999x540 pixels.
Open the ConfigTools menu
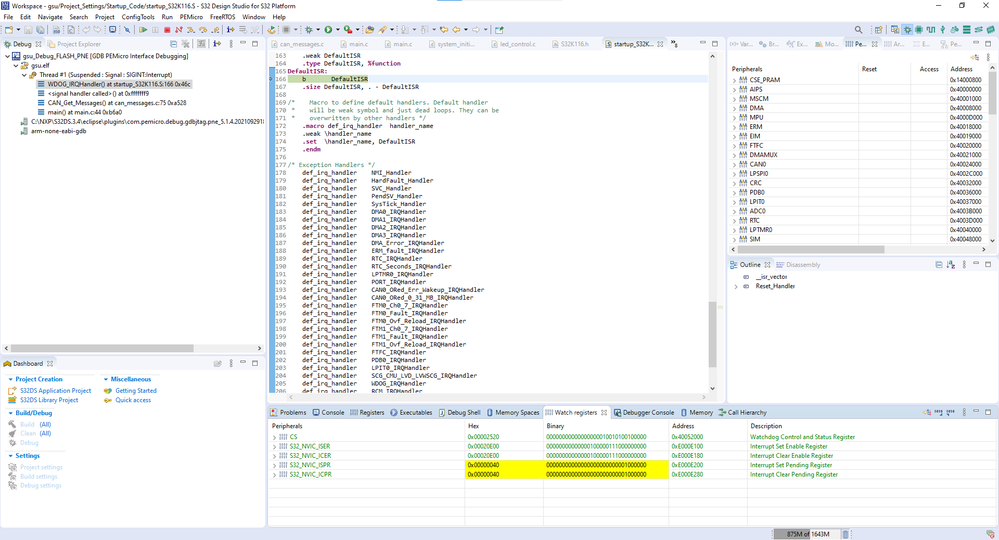138,17
